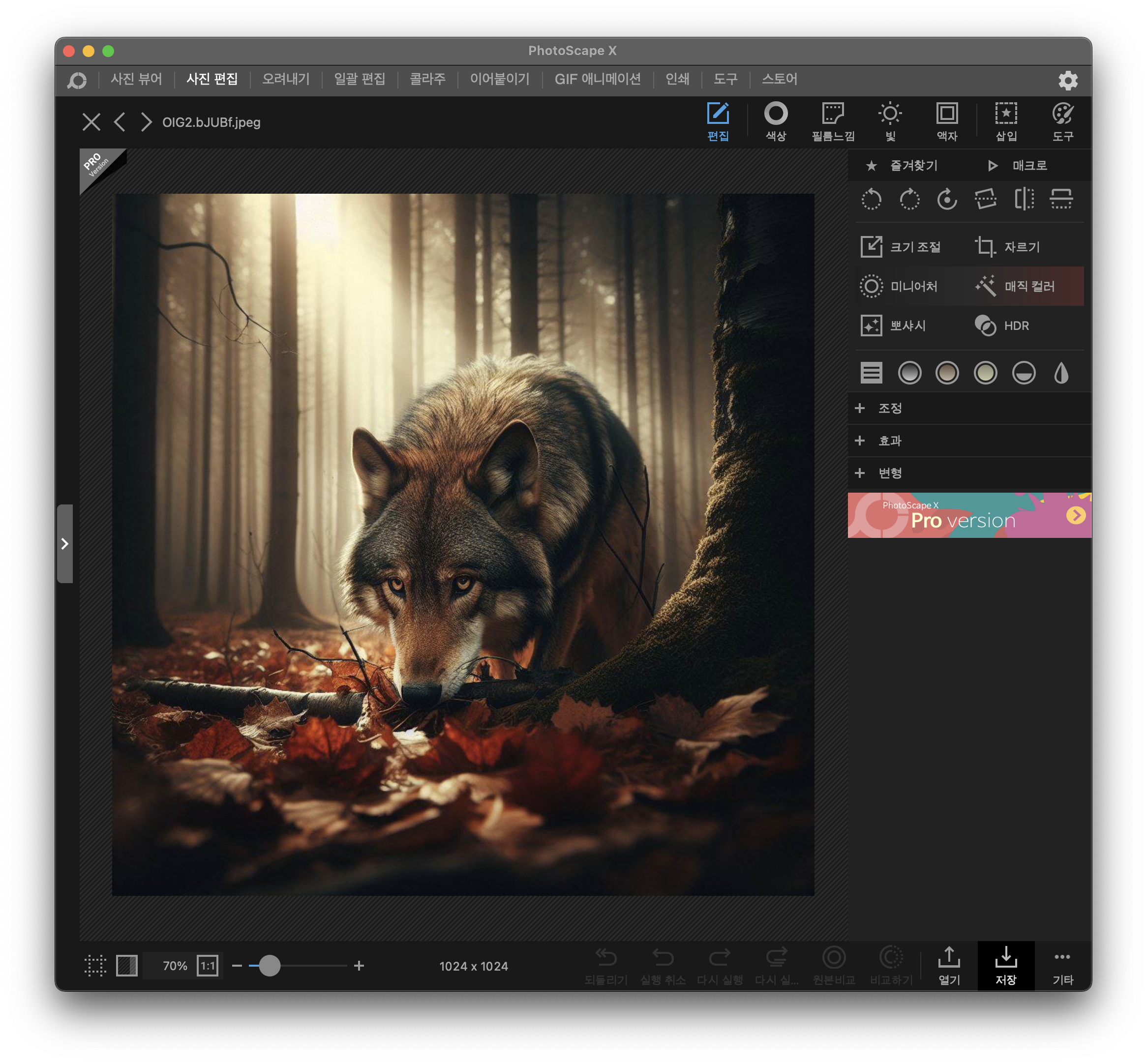Click the flip horizontal icon

click(x=1024, y=200)
